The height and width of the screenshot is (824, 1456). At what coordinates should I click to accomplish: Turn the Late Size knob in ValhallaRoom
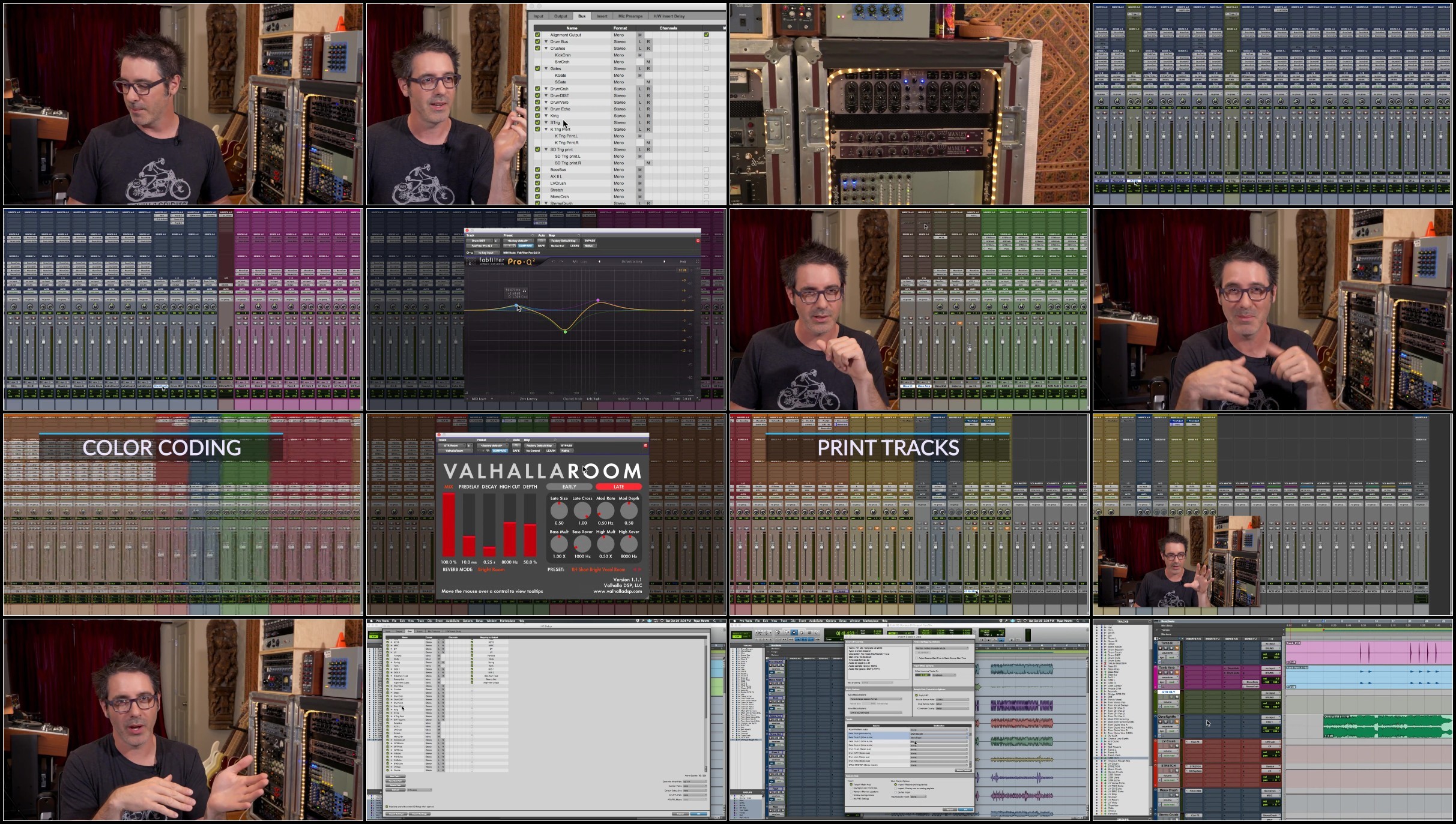tap(559, 511)
